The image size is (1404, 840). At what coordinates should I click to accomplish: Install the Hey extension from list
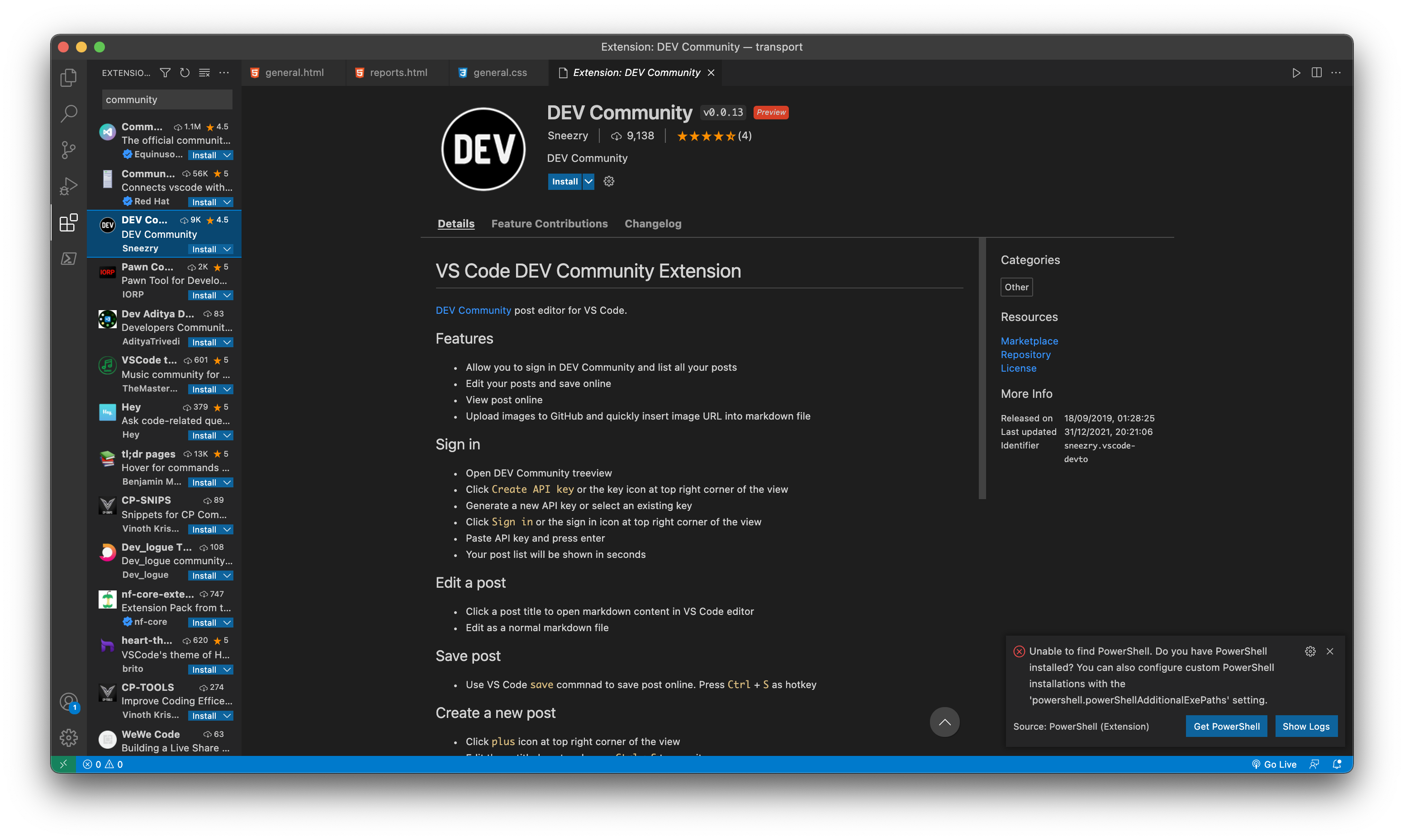tap(204, 435)
